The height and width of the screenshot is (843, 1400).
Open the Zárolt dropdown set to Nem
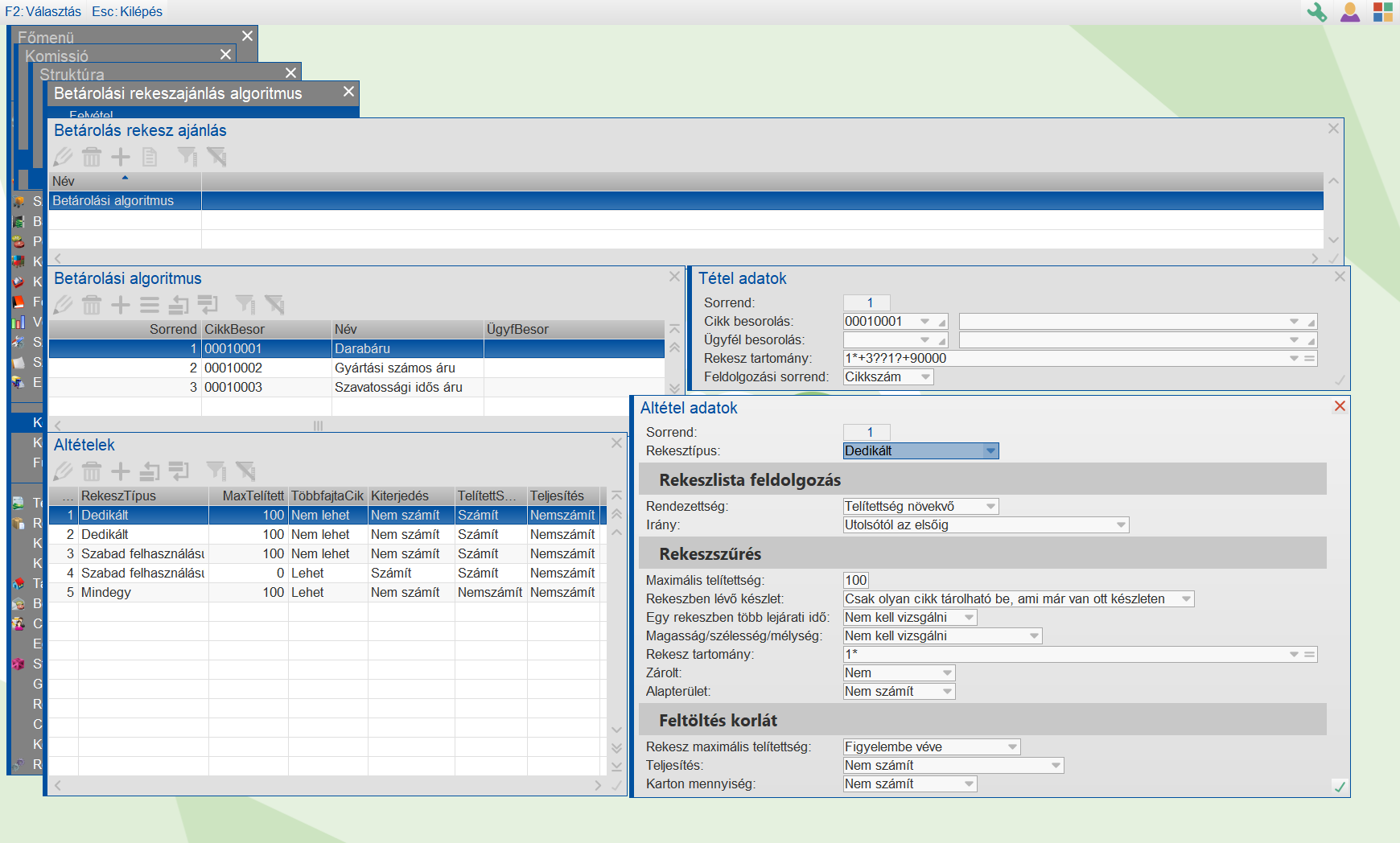(x=947, y=673)
